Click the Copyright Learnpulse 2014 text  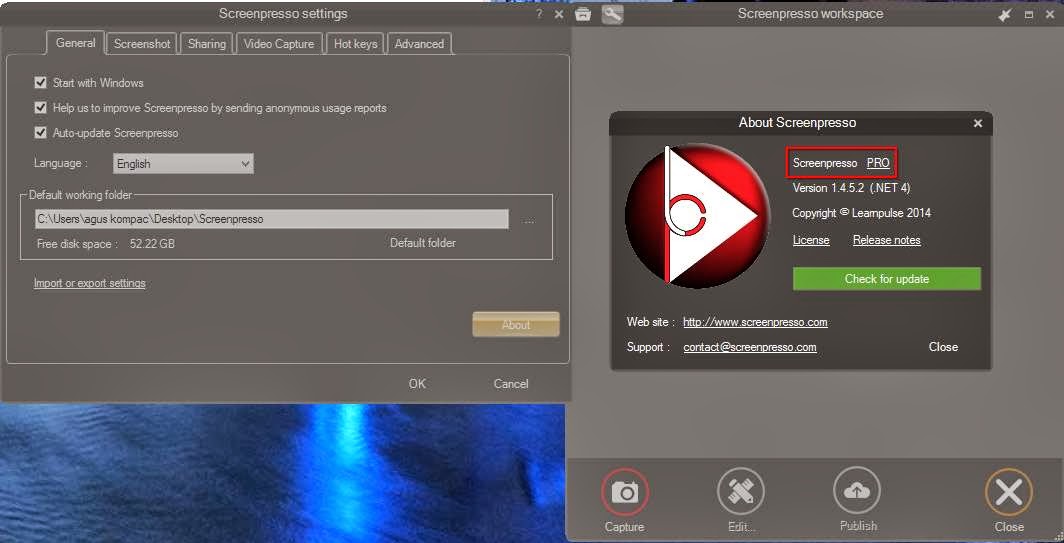click(x=861, y=213)
